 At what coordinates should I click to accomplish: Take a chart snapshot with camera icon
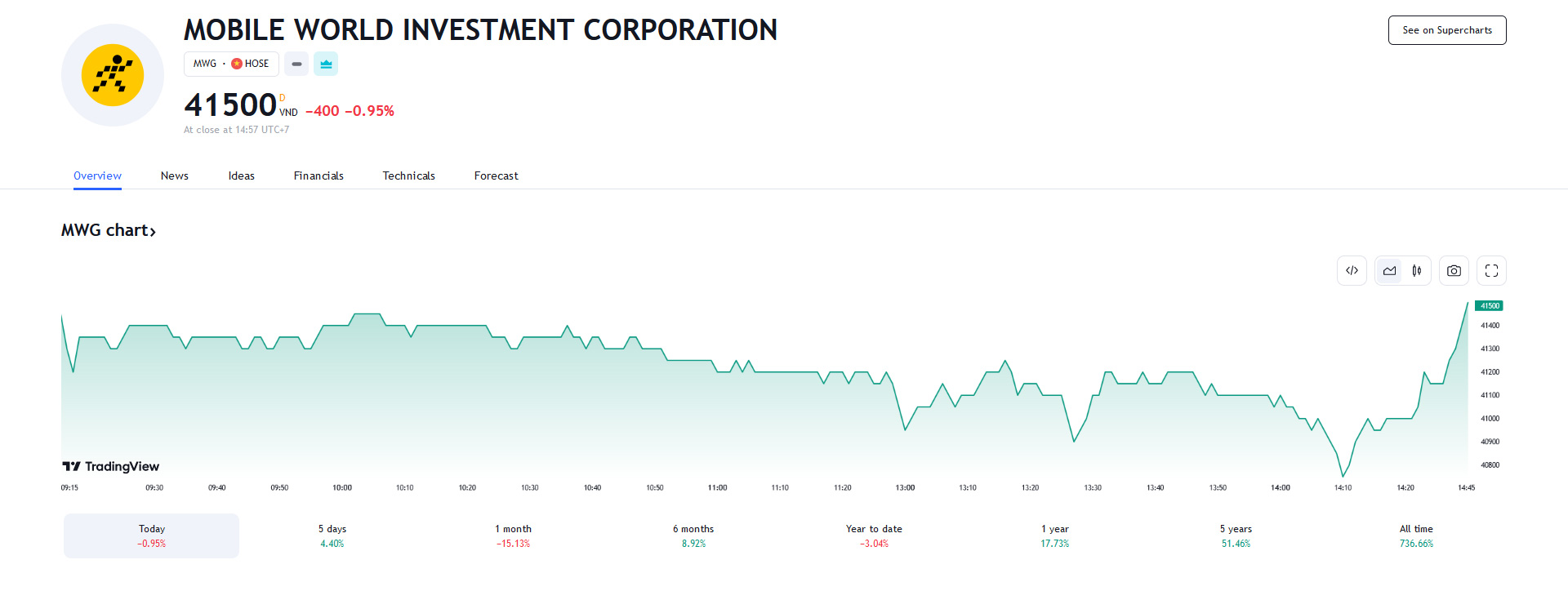click(x=1454, y=271)
